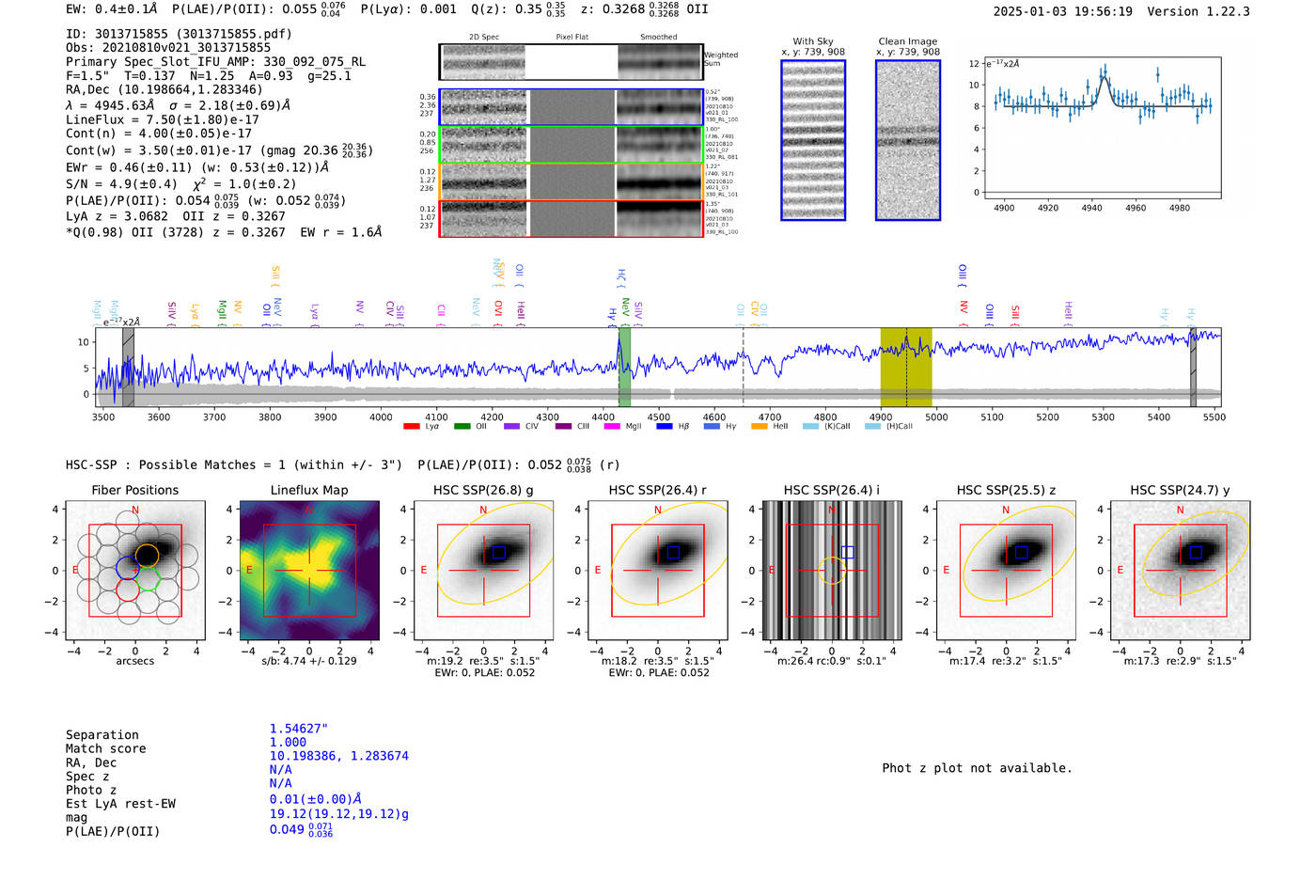Screen dimensions: 1316x896
Task: Click the Cont(n) = 4.00(±0.05)e-17 line
Action: tap(159, 134)
